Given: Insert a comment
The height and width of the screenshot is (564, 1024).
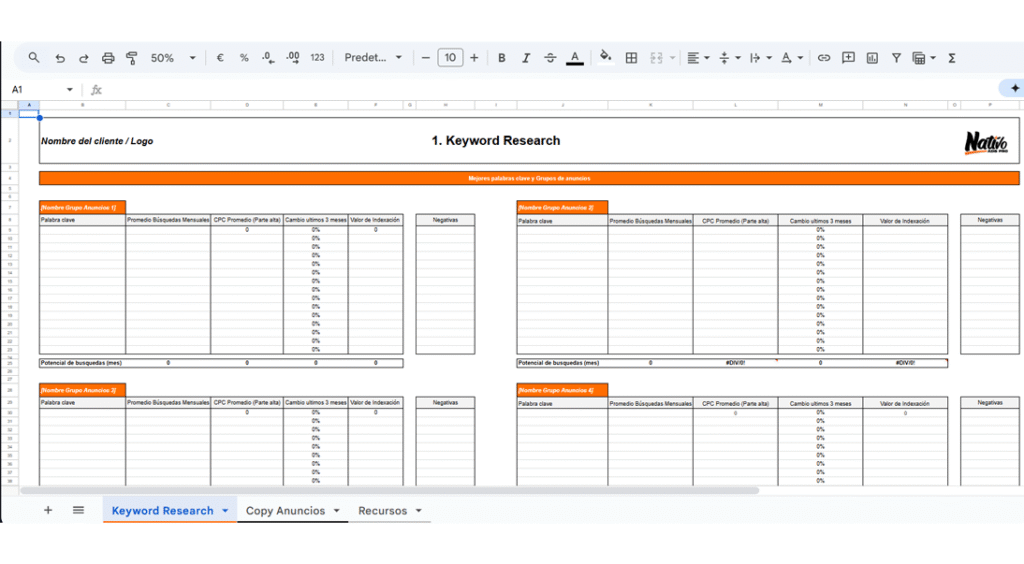Looking at the screenshot, I should click(x=848, y=58).
